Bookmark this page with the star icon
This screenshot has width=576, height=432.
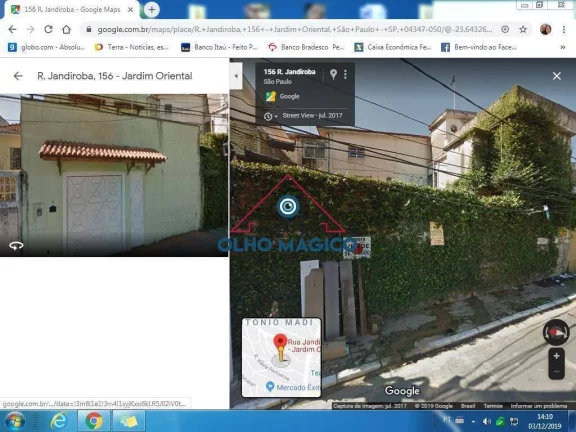tap(523, 29)
